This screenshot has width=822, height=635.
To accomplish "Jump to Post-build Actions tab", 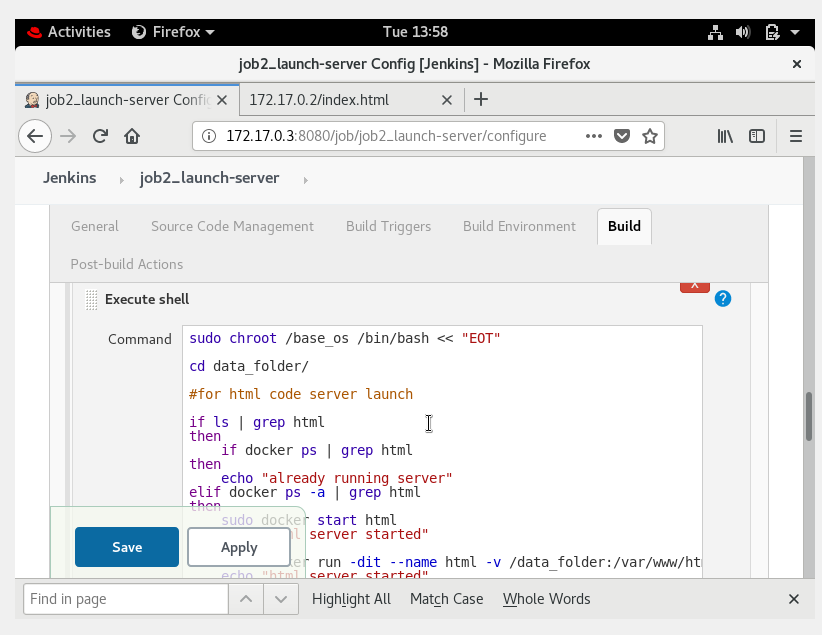I will click(x=127, y=264).
